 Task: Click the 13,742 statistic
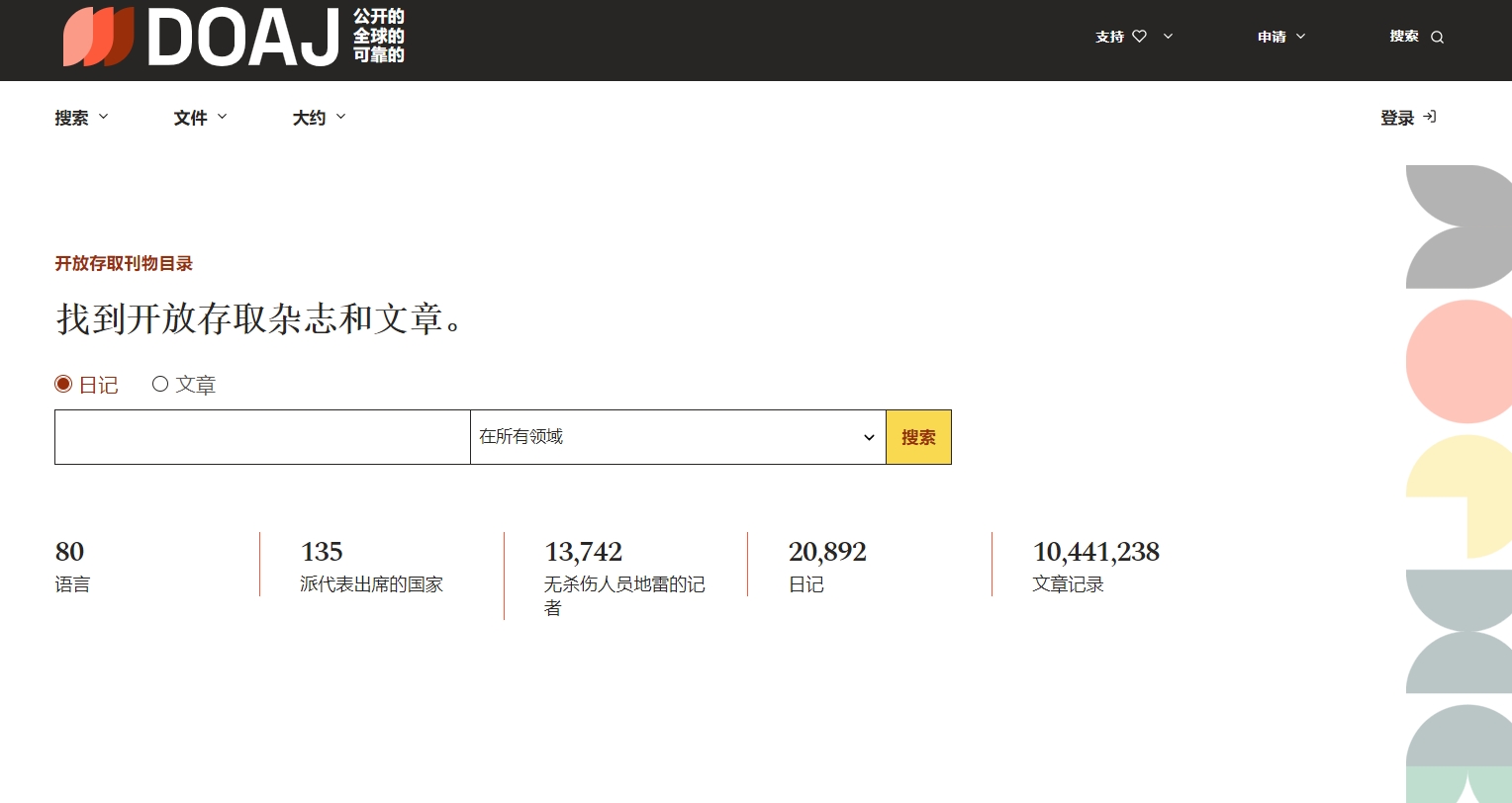click(x=624, y=579)
